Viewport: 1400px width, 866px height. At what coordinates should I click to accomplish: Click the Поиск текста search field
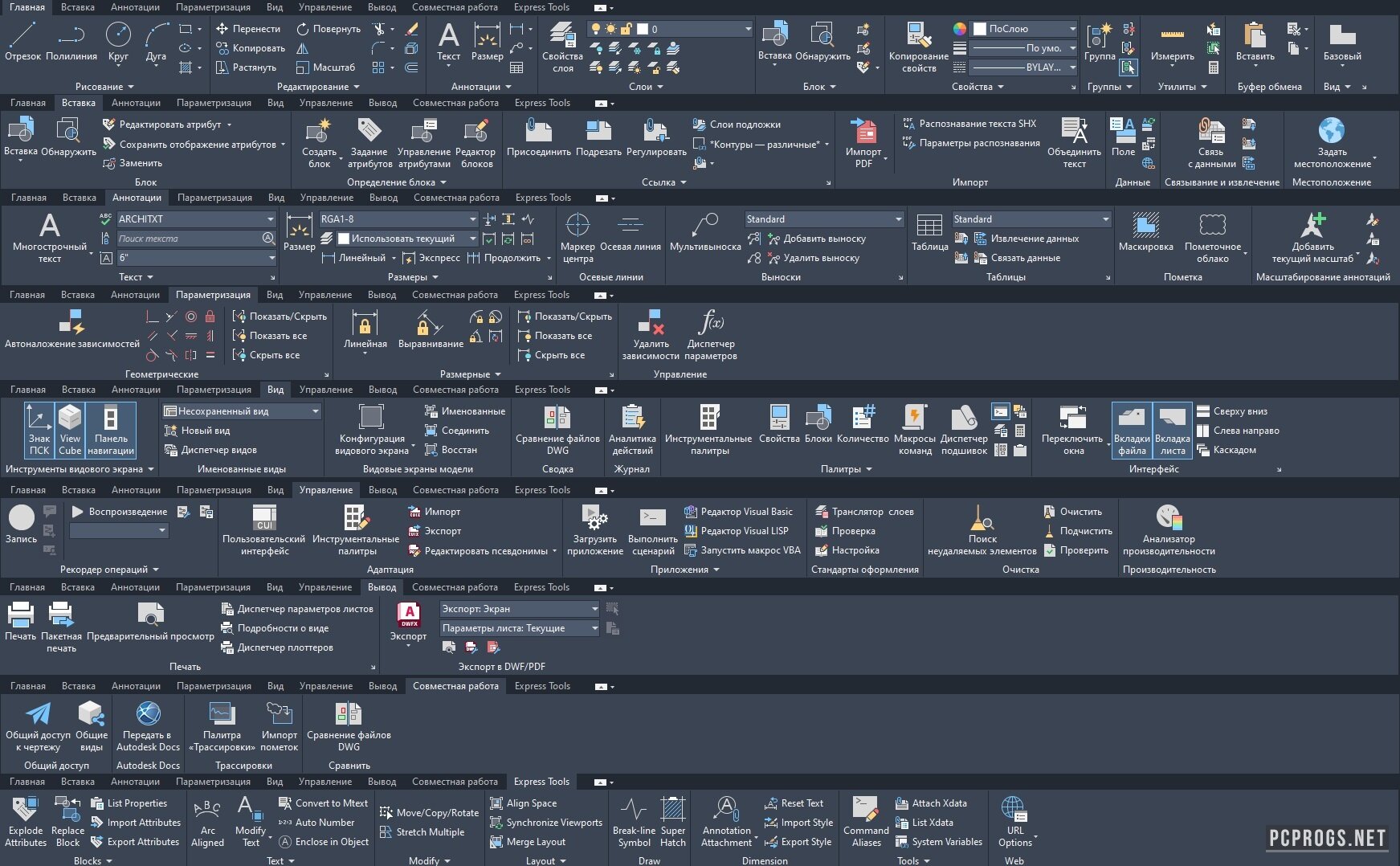pos(189,239)
